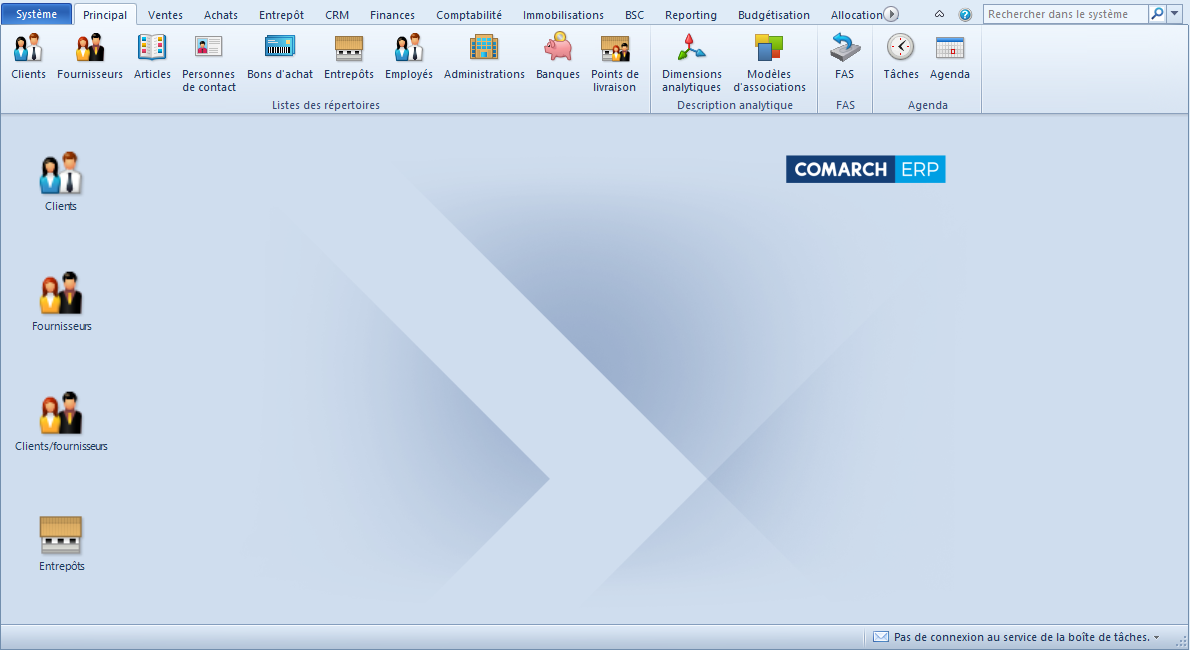Click 'Pas de connexion au service' status text
This screenshot has width=1190, height=650.
1022,637
